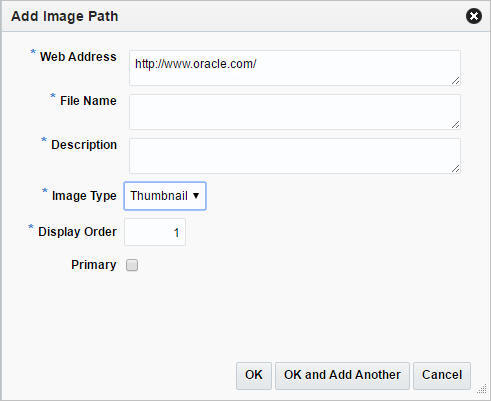Click the Web Address label

click(78, 57)
